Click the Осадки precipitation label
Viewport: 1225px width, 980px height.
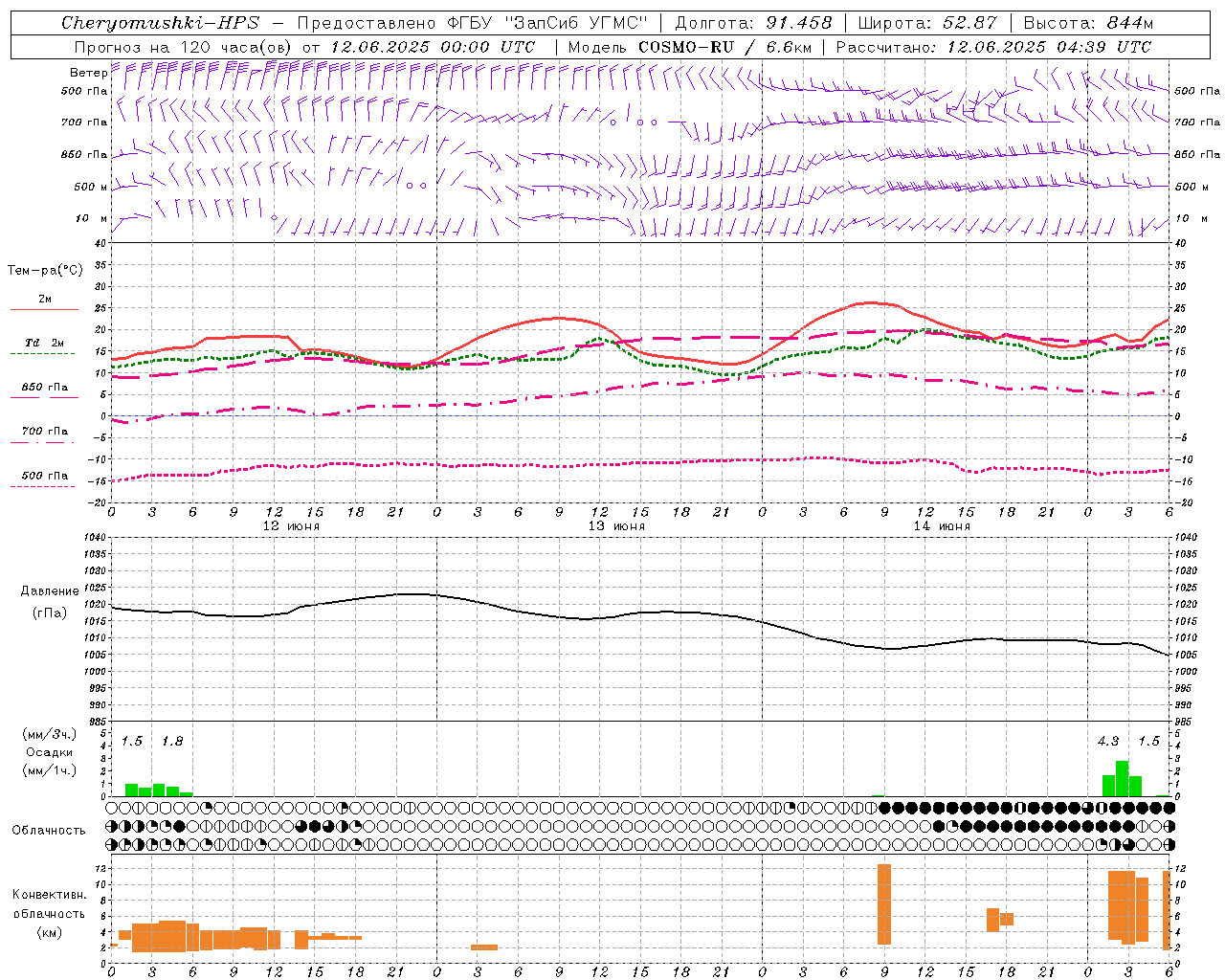click(x=50, y=752)
